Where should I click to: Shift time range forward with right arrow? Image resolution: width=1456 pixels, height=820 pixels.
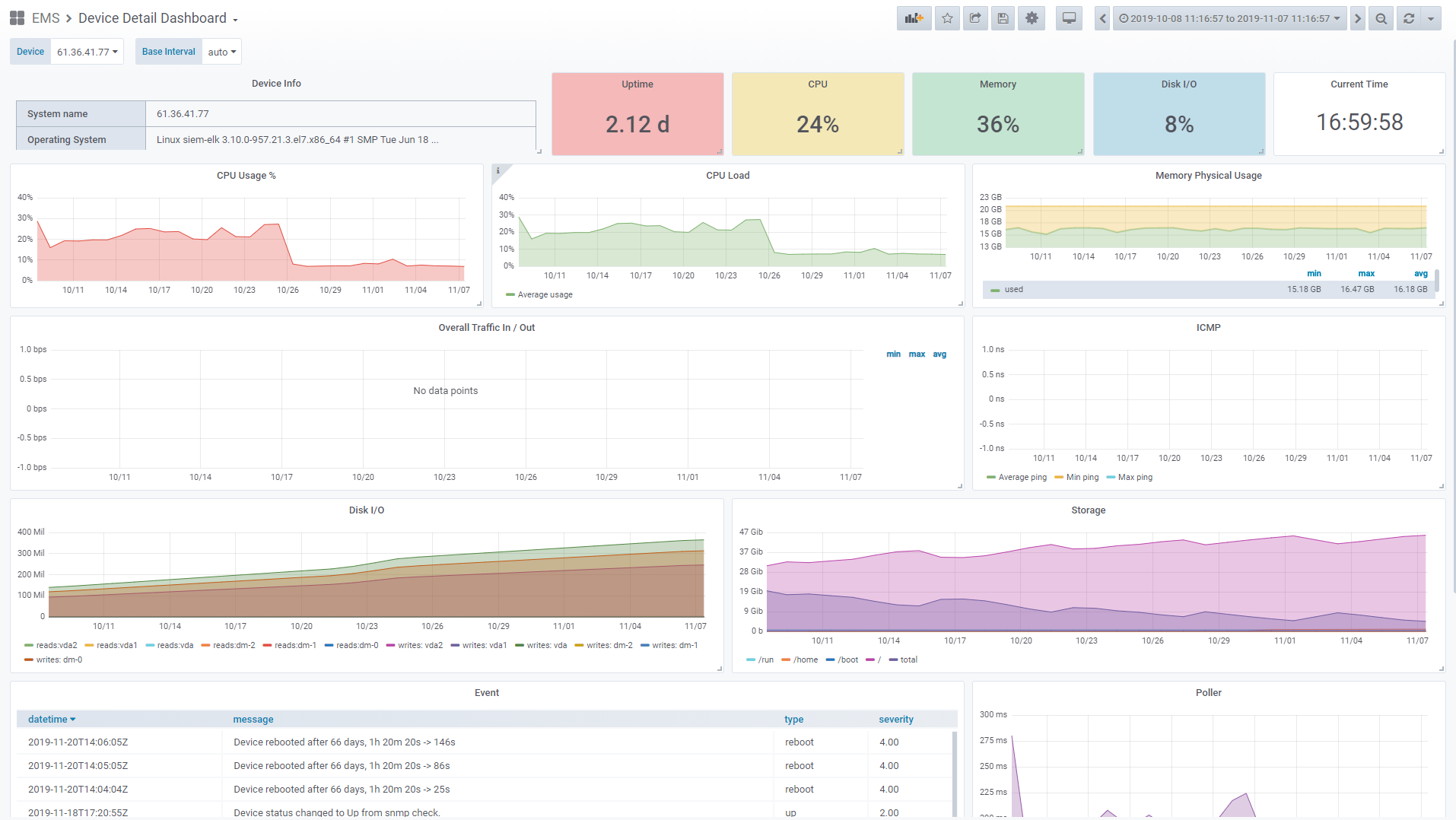coord(1357,18)
